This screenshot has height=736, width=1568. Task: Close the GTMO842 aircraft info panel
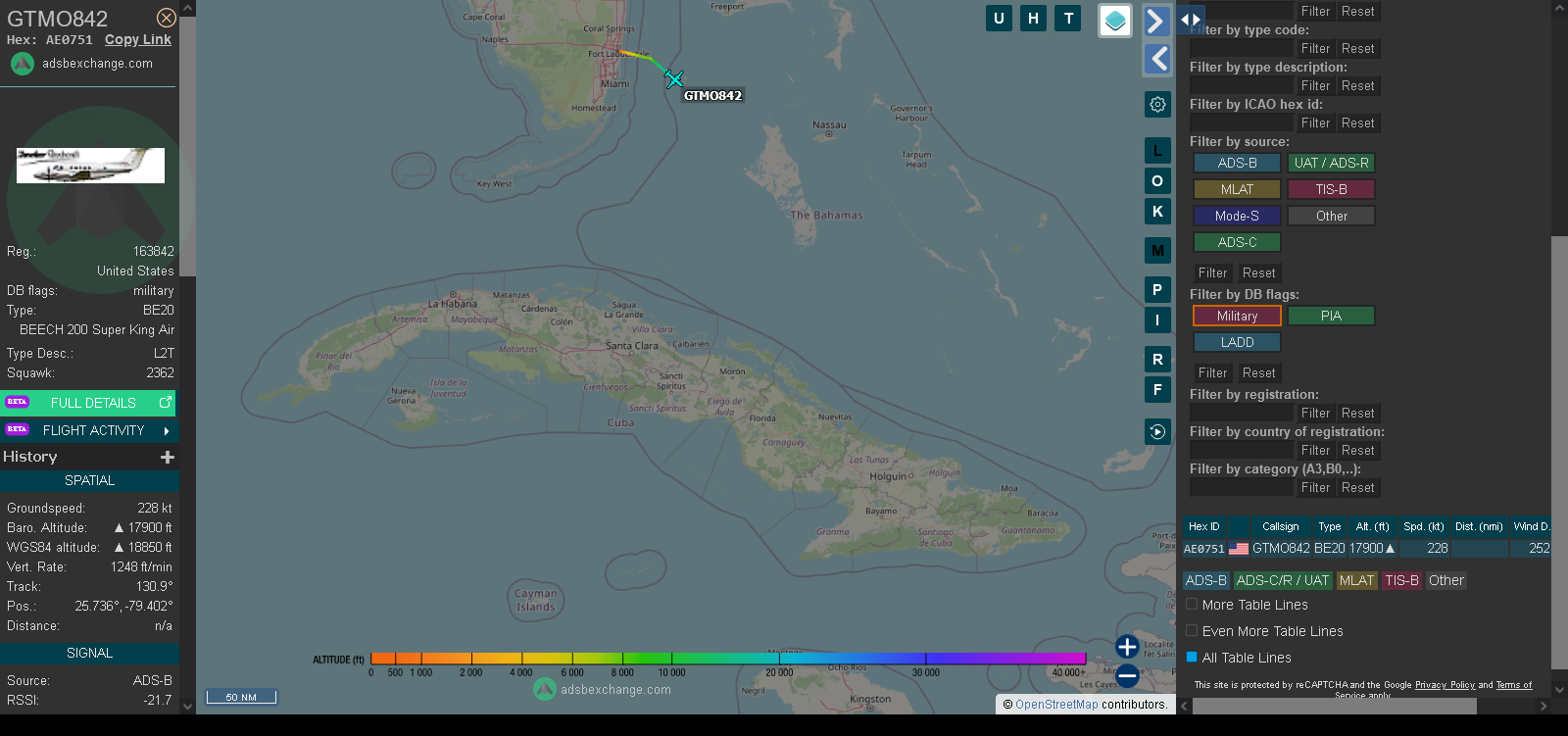point(167,18)
